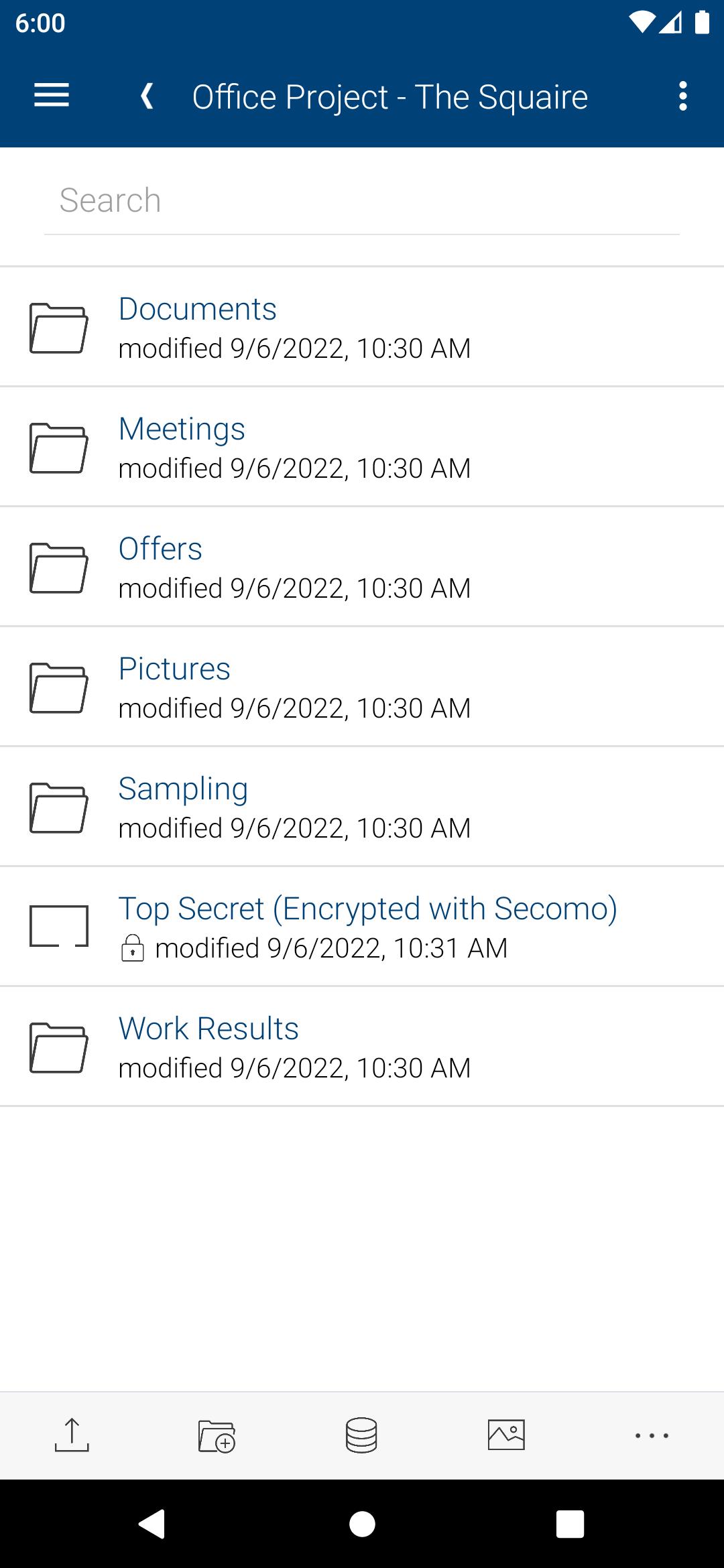Tap the picture icon in bottom toolbar

tap(506, 1435)
